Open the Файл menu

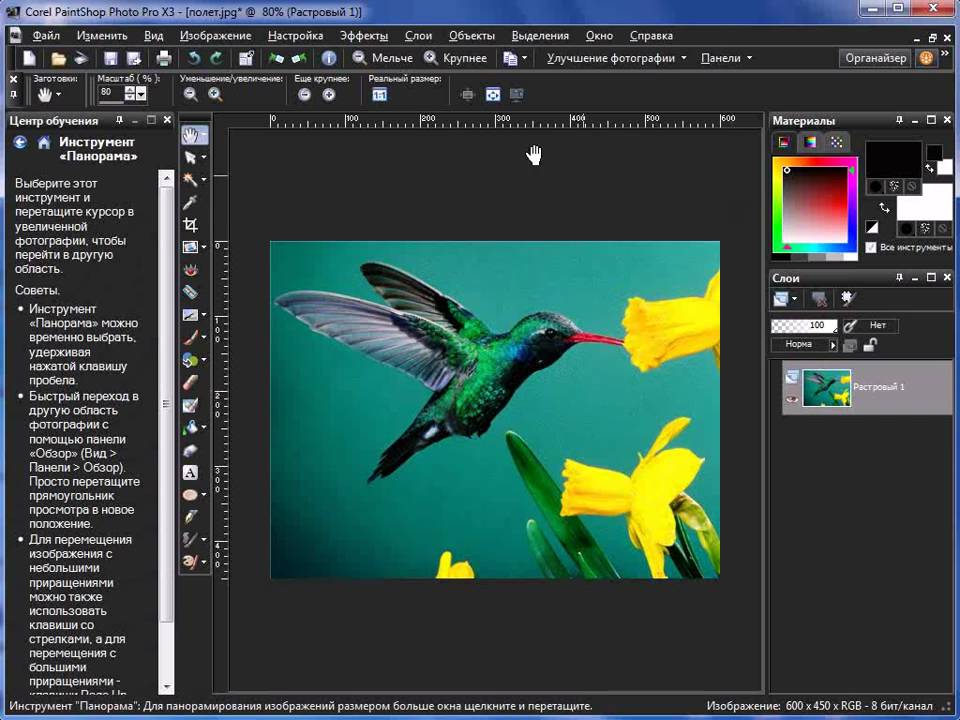coord(46,36)
